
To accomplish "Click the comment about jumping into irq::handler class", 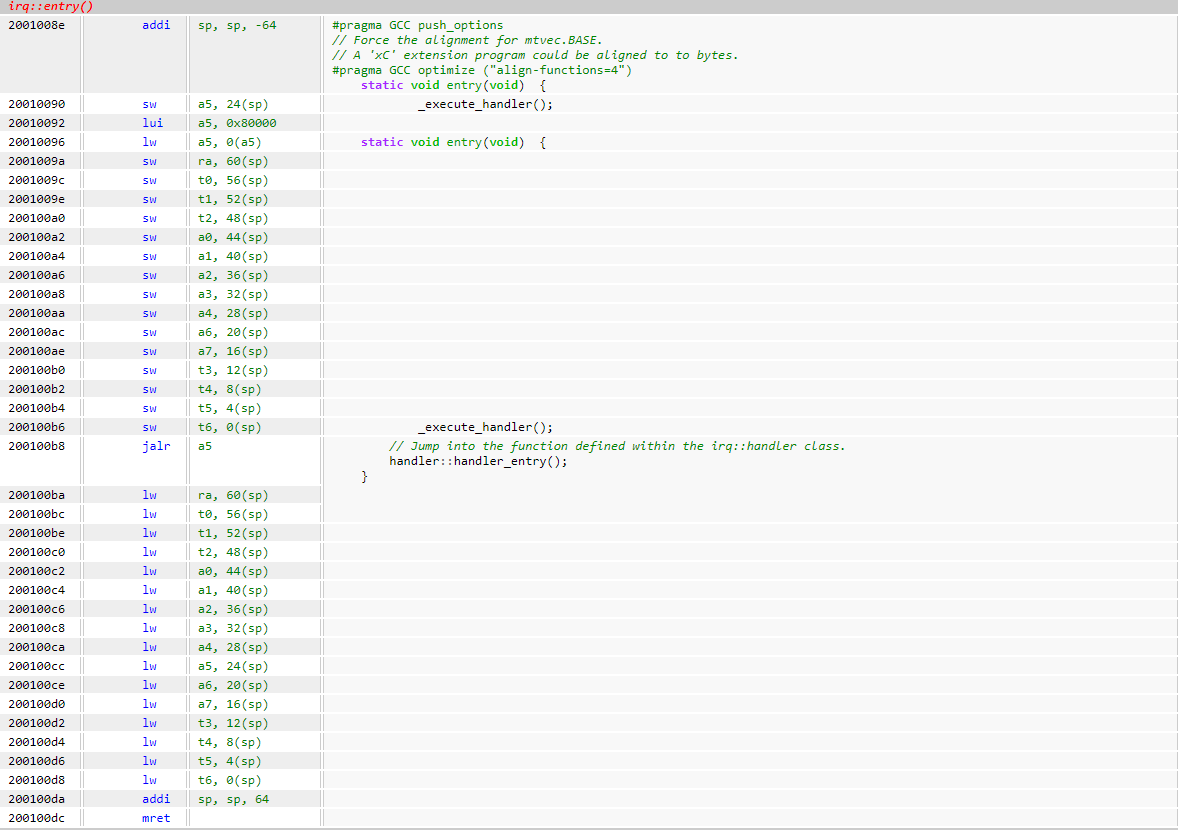I will coord(616,446).
